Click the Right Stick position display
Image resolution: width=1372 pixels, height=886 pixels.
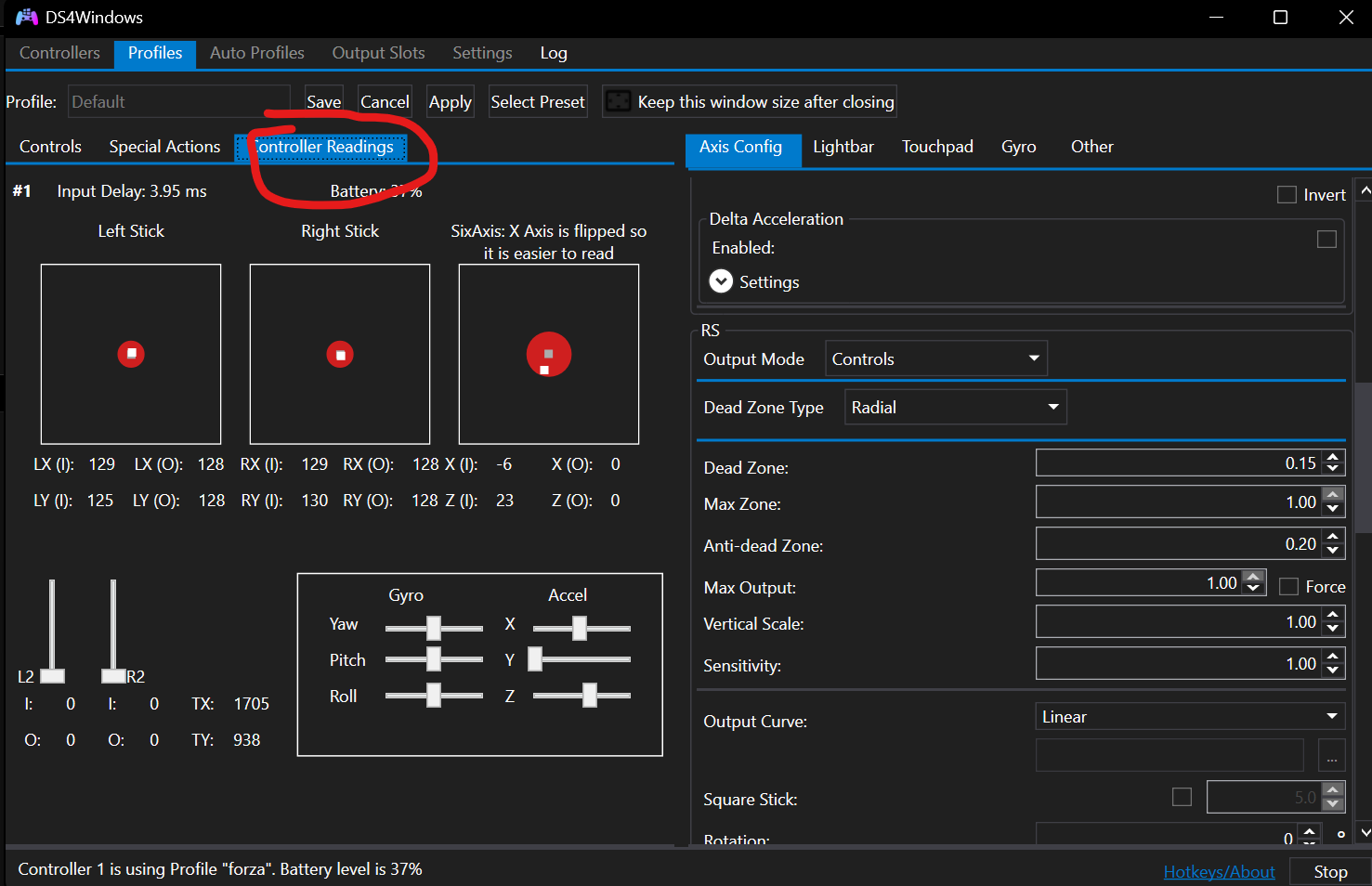pos(340,354)
